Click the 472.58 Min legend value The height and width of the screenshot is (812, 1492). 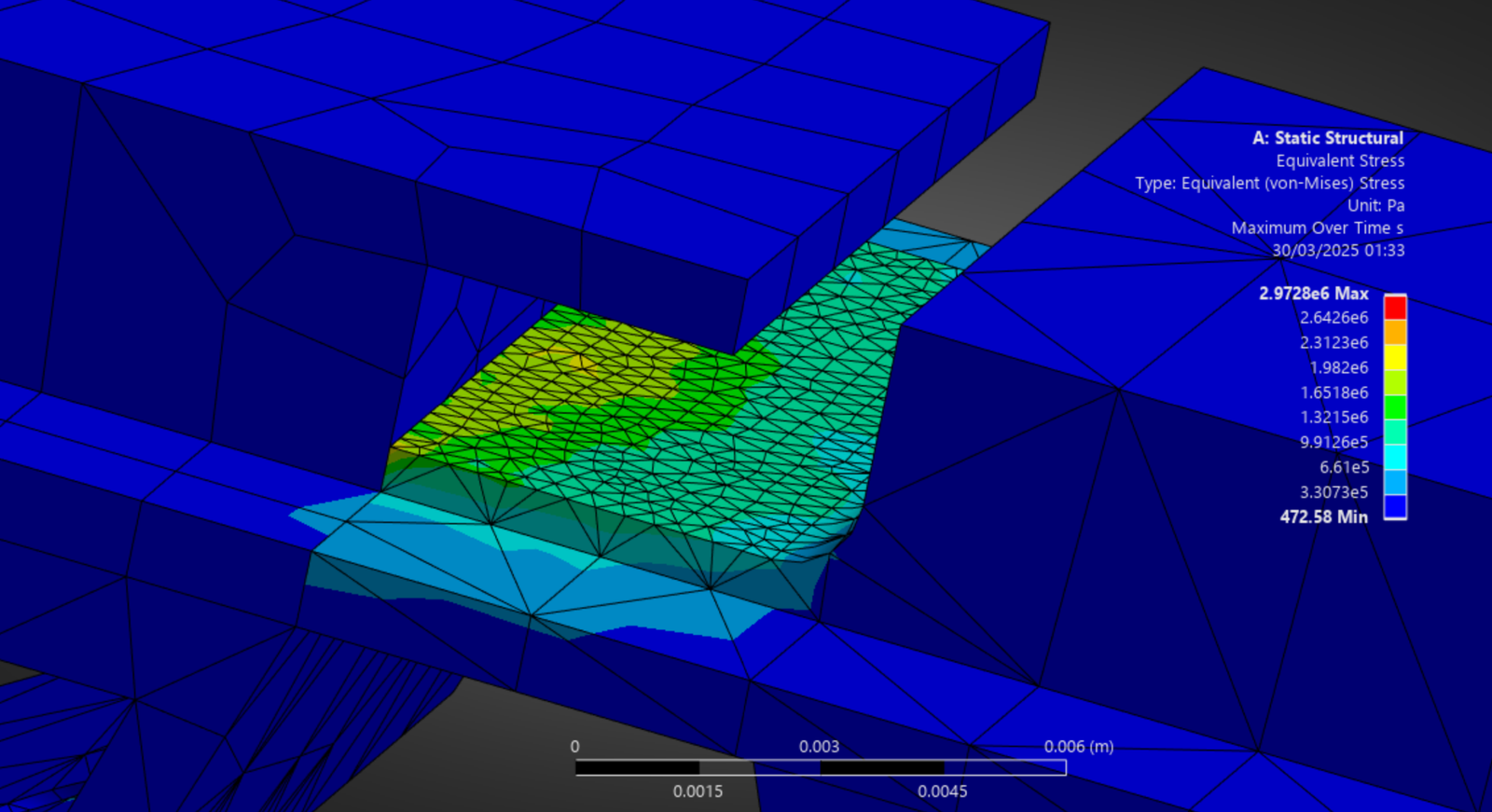click(1323, 516)
